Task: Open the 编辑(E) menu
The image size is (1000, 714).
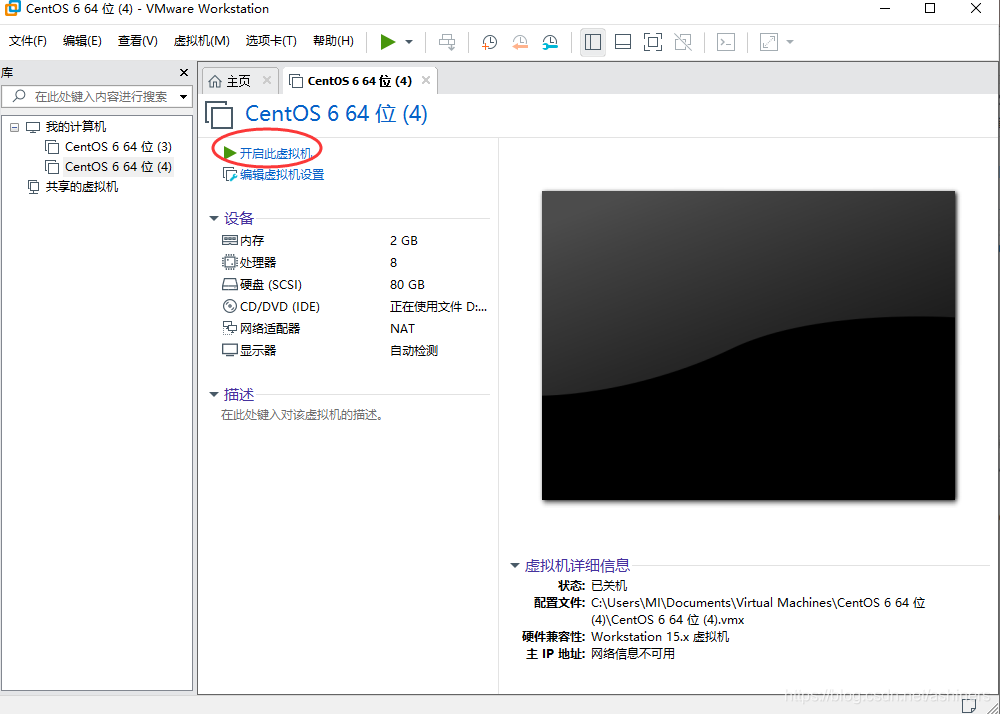Action: (82, 41)
